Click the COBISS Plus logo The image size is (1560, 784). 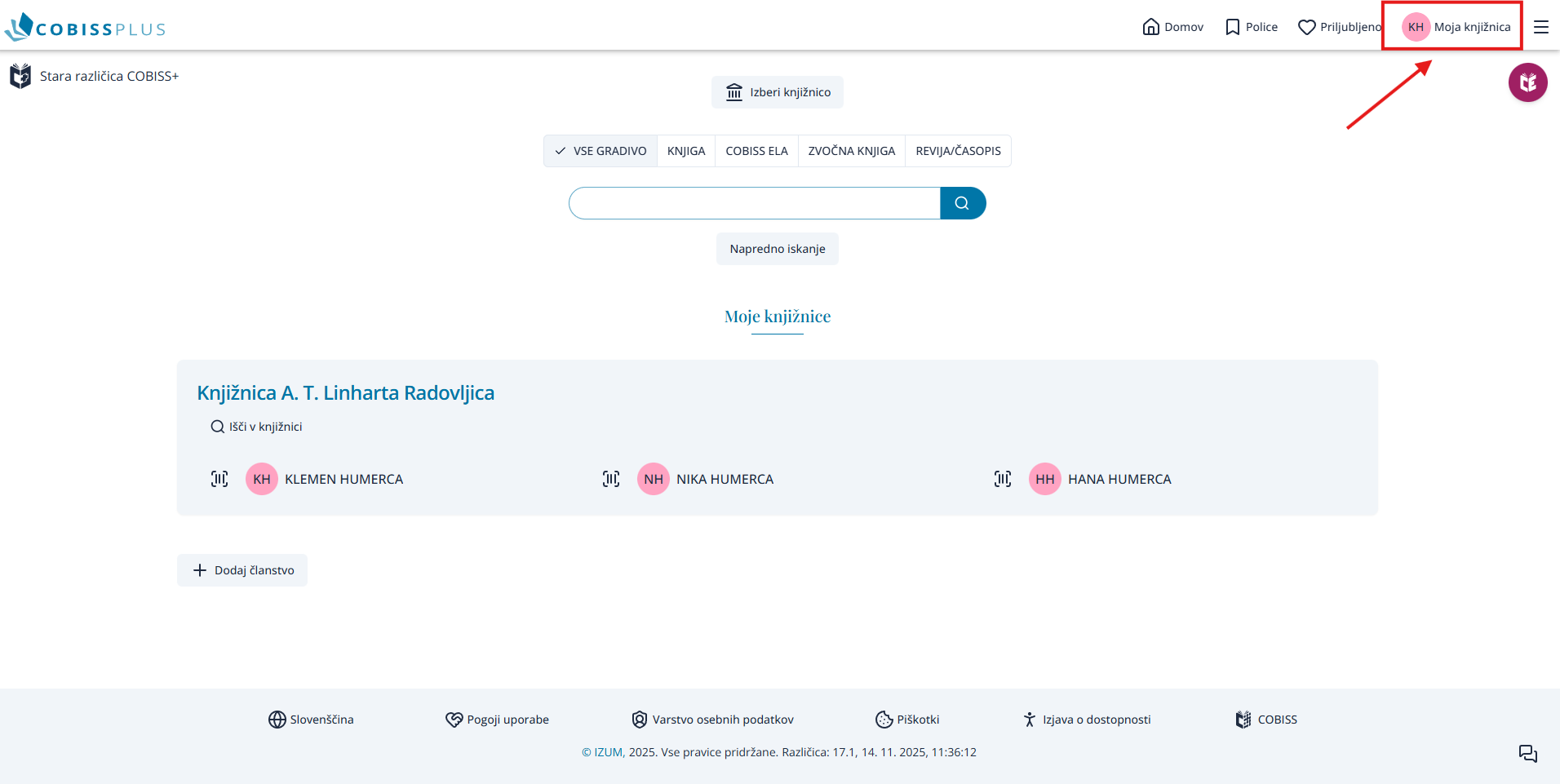point(86,28)
